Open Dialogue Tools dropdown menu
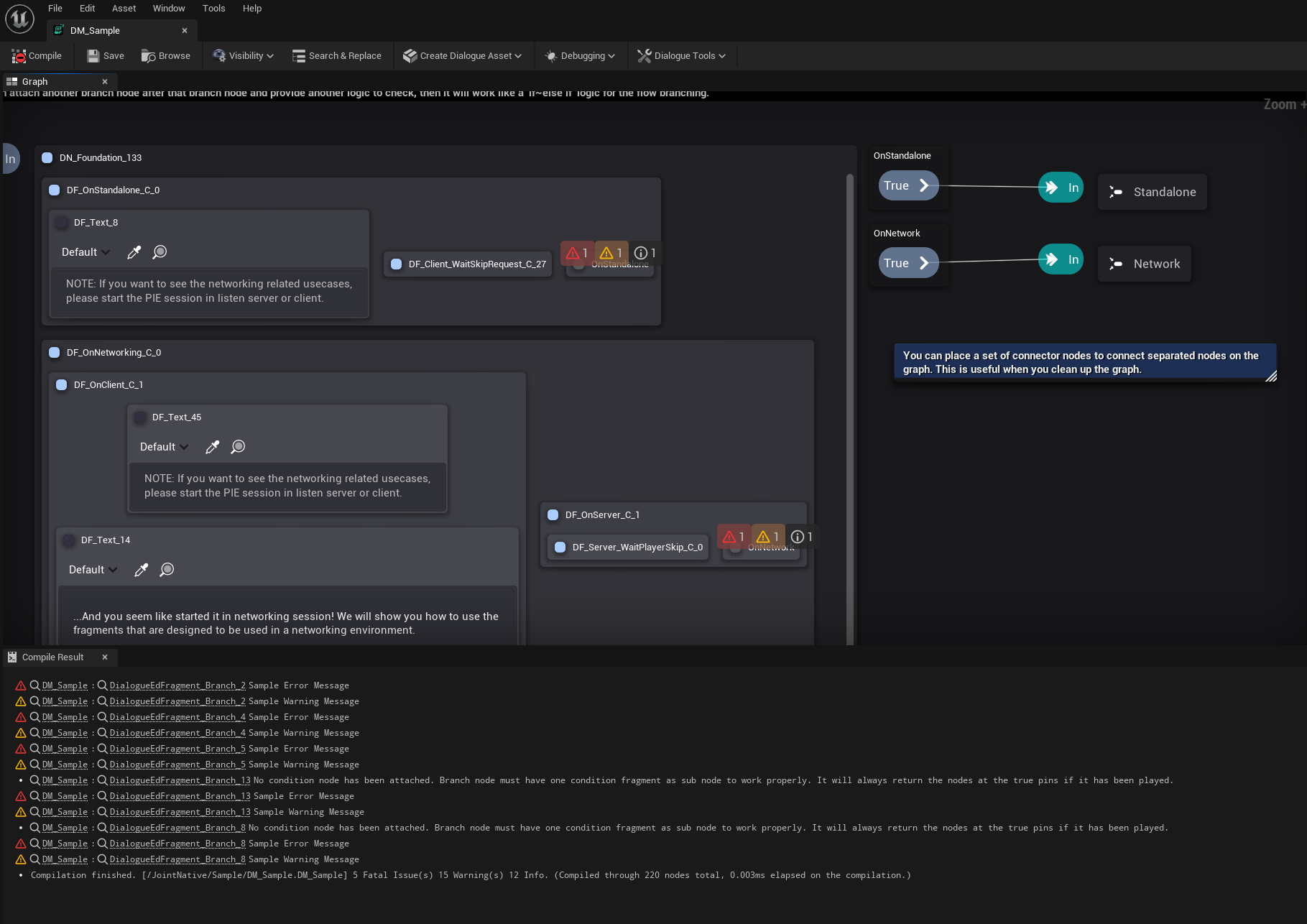This screenshot has width=1307, height=924. click(x=681, y=56)
